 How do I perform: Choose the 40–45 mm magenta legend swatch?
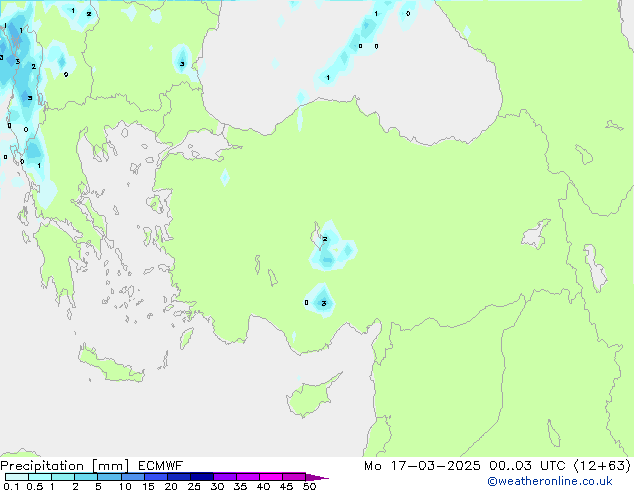[271, 477]
